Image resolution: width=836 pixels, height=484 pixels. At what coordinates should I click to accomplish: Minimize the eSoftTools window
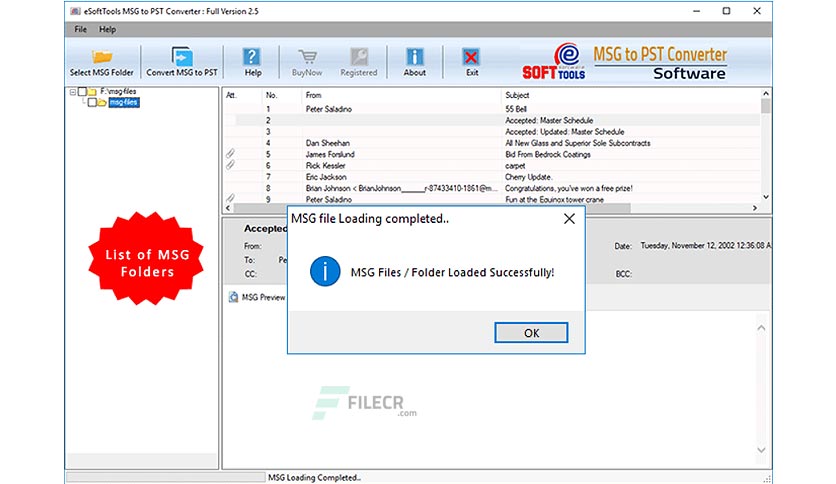pyautogui.click(x=696, y=11)
